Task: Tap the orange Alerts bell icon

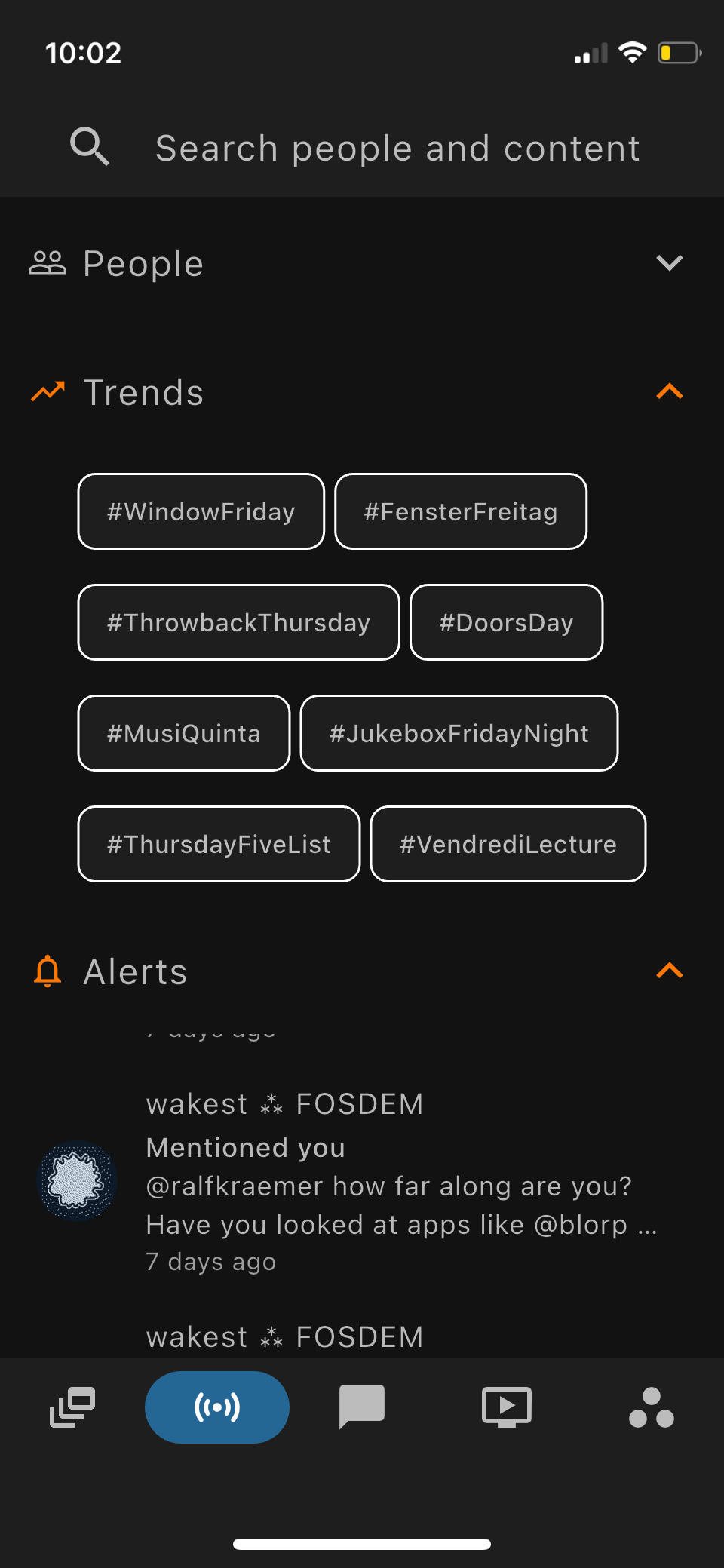Action: 48,971
